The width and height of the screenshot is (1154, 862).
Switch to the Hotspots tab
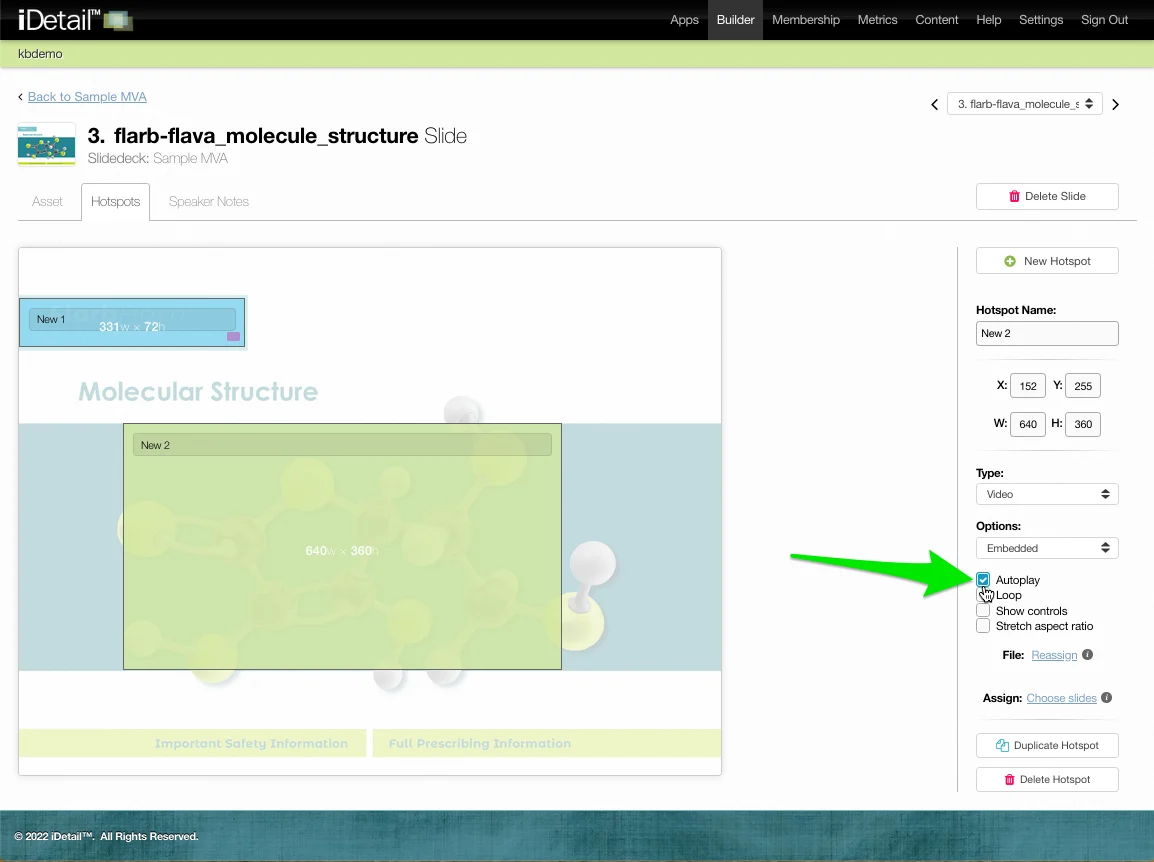click(116, 202)
